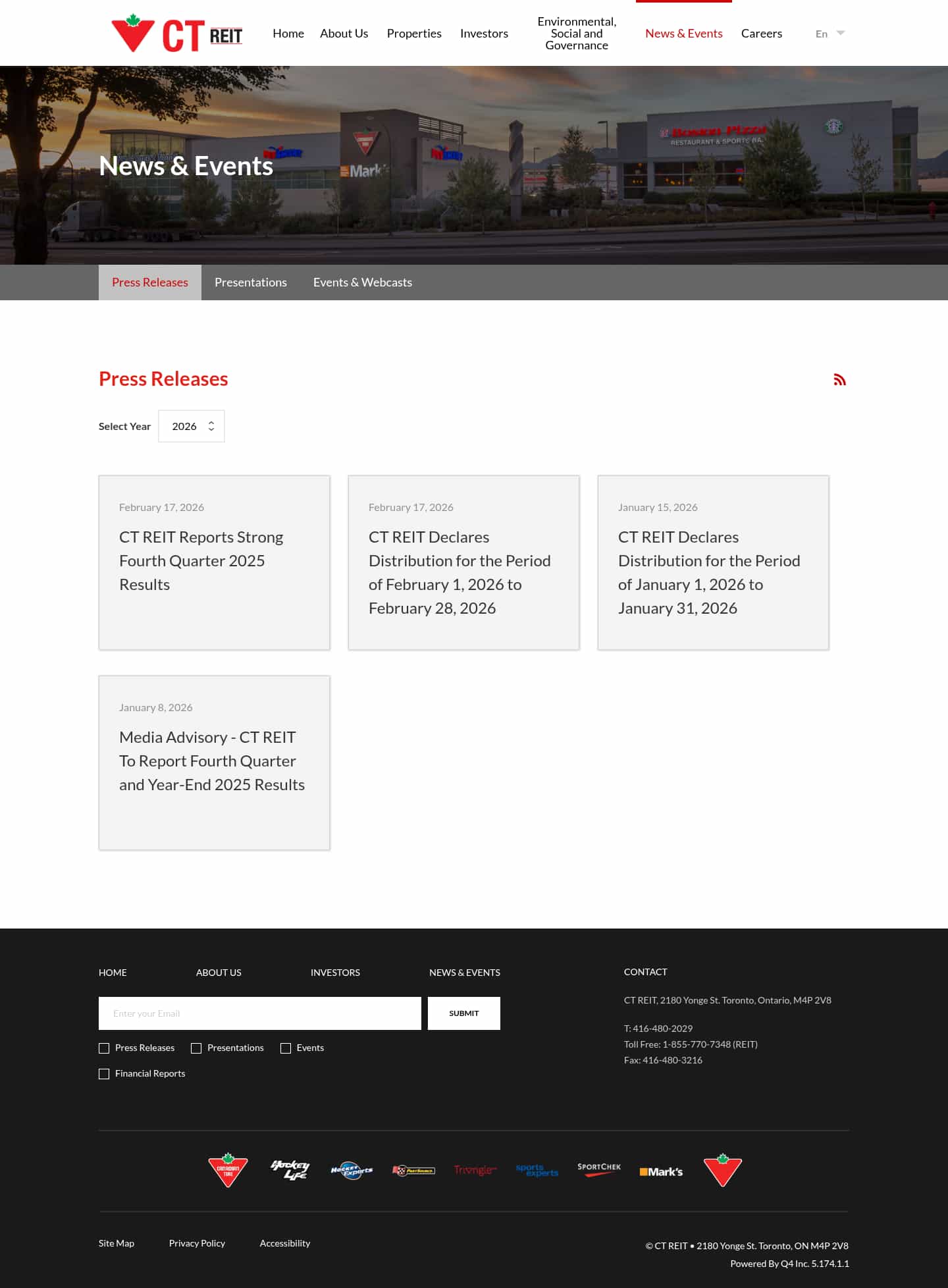Check the Financial Reports checkbox
Image resolution: width=948 pixels, height=1288 pixels.
click(x=104, y=1074)
